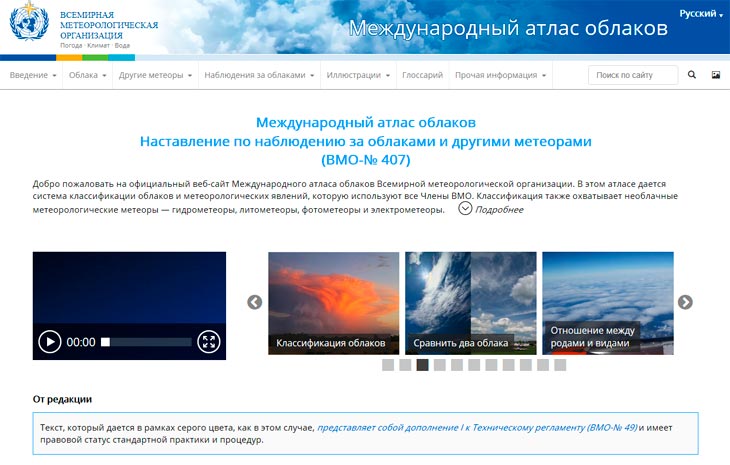
Task: Open Сравнить два облака thumbnail
Action: pyautogui.click(x=471, y=303)
